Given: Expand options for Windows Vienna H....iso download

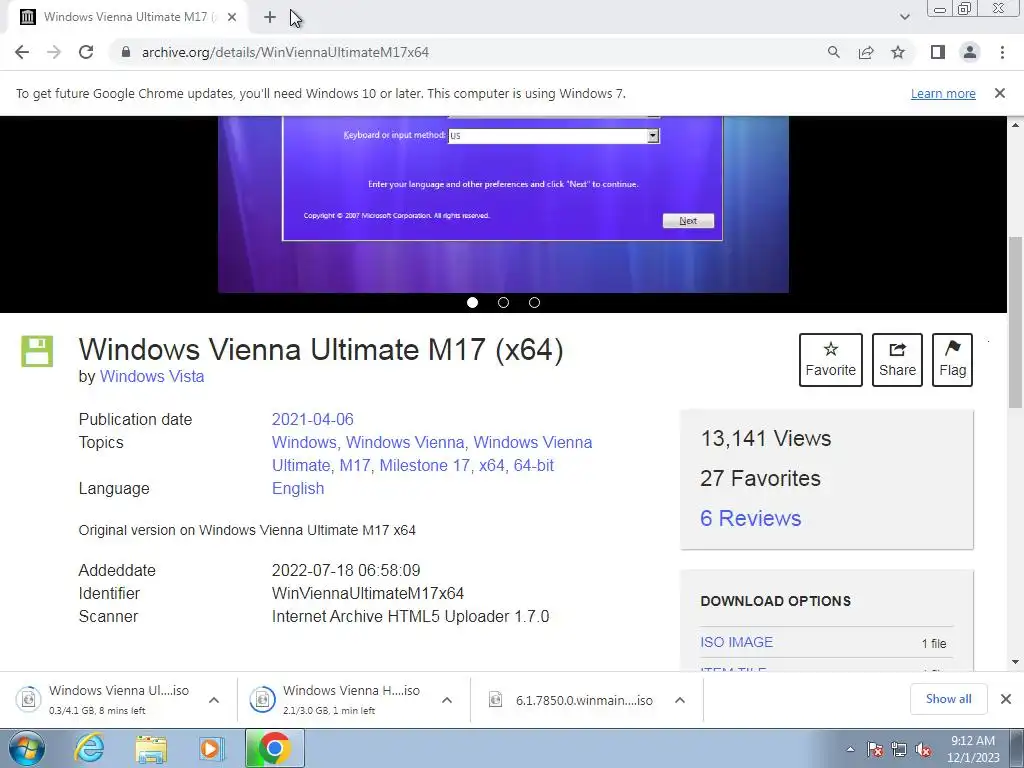Looking at the screenshot, I should (x=447, y=700).
